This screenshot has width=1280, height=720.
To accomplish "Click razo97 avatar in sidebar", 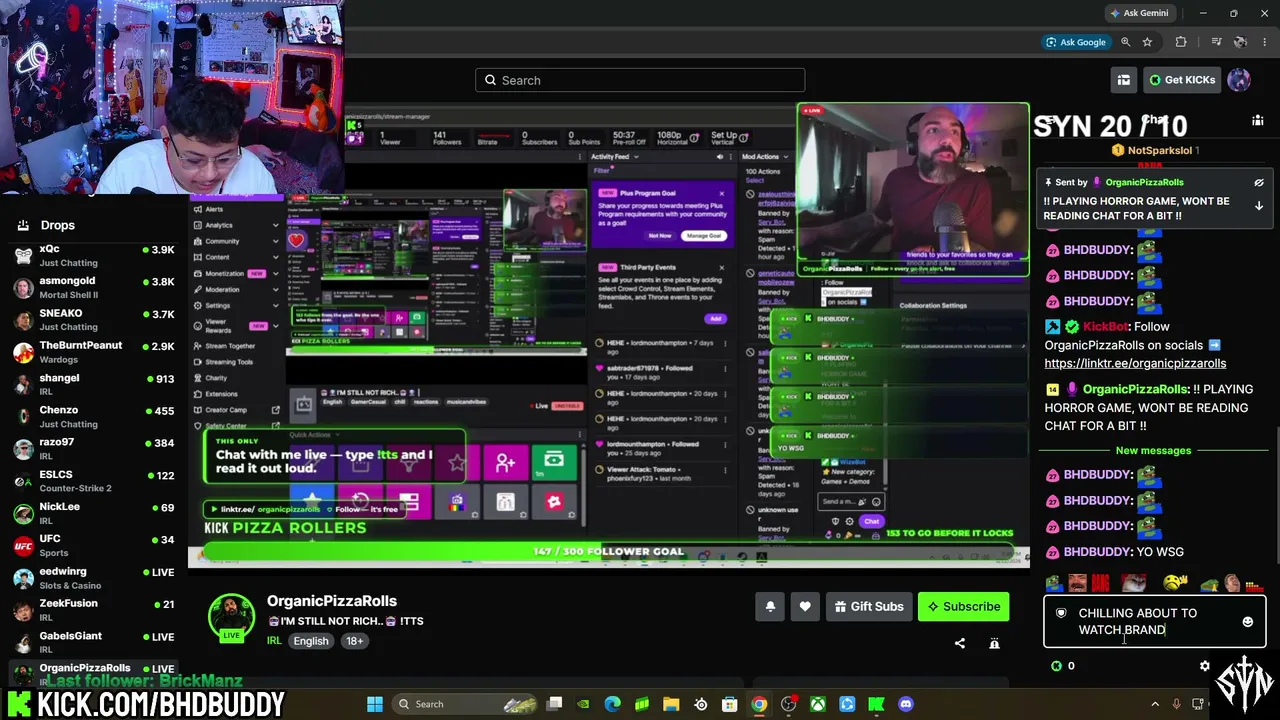I will pos(23,449).
